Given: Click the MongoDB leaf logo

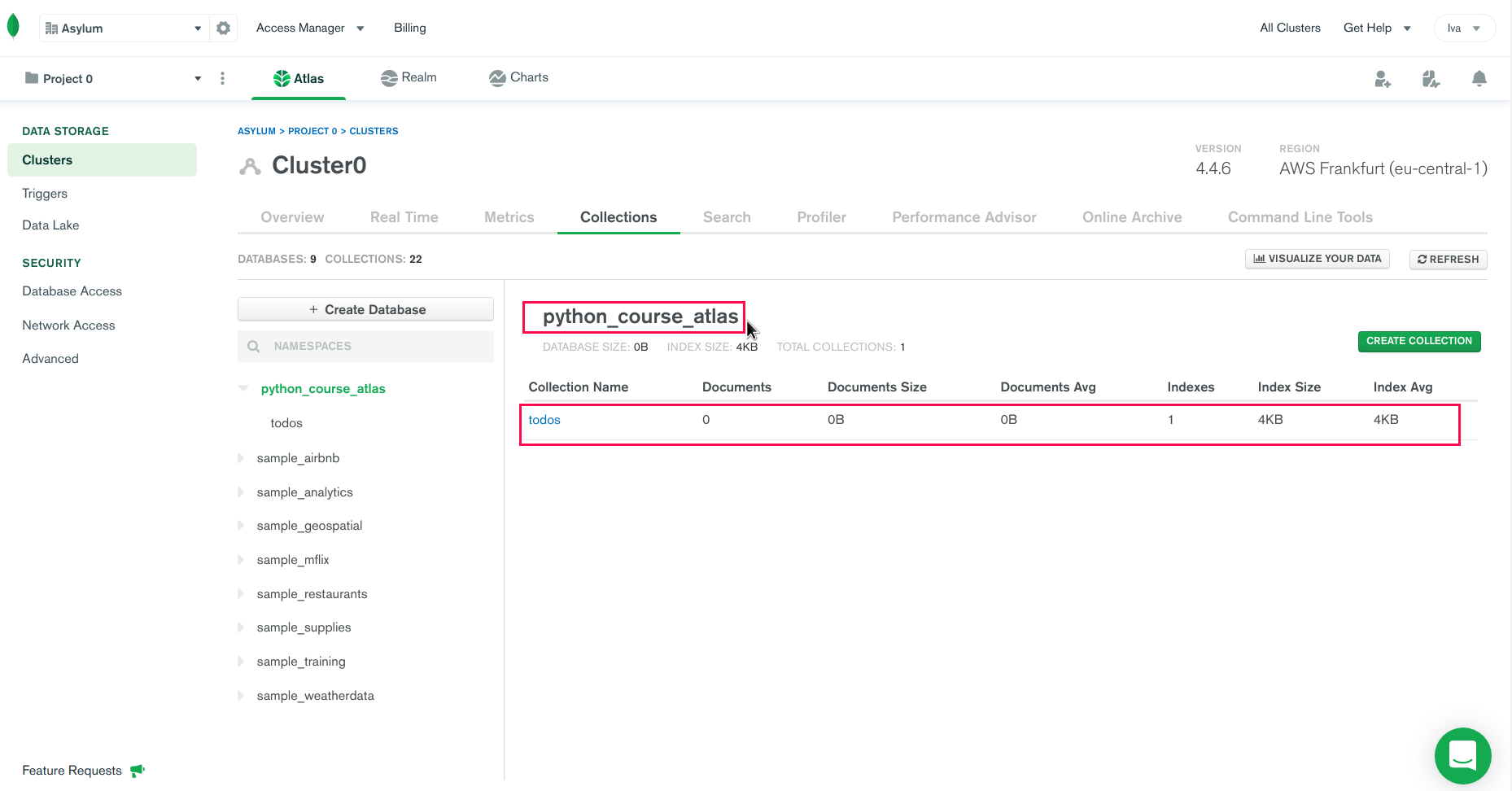Looking at the screenshot, I should pos(13,27).
